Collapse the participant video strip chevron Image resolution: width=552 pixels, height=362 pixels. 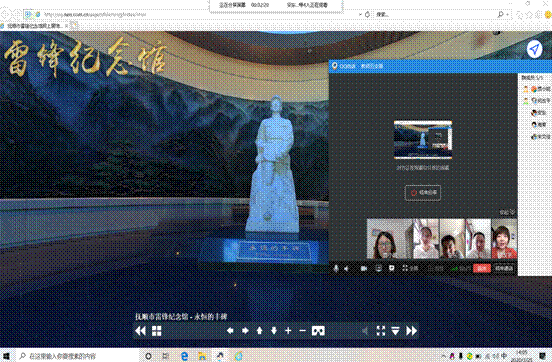[x=512, y=212]
